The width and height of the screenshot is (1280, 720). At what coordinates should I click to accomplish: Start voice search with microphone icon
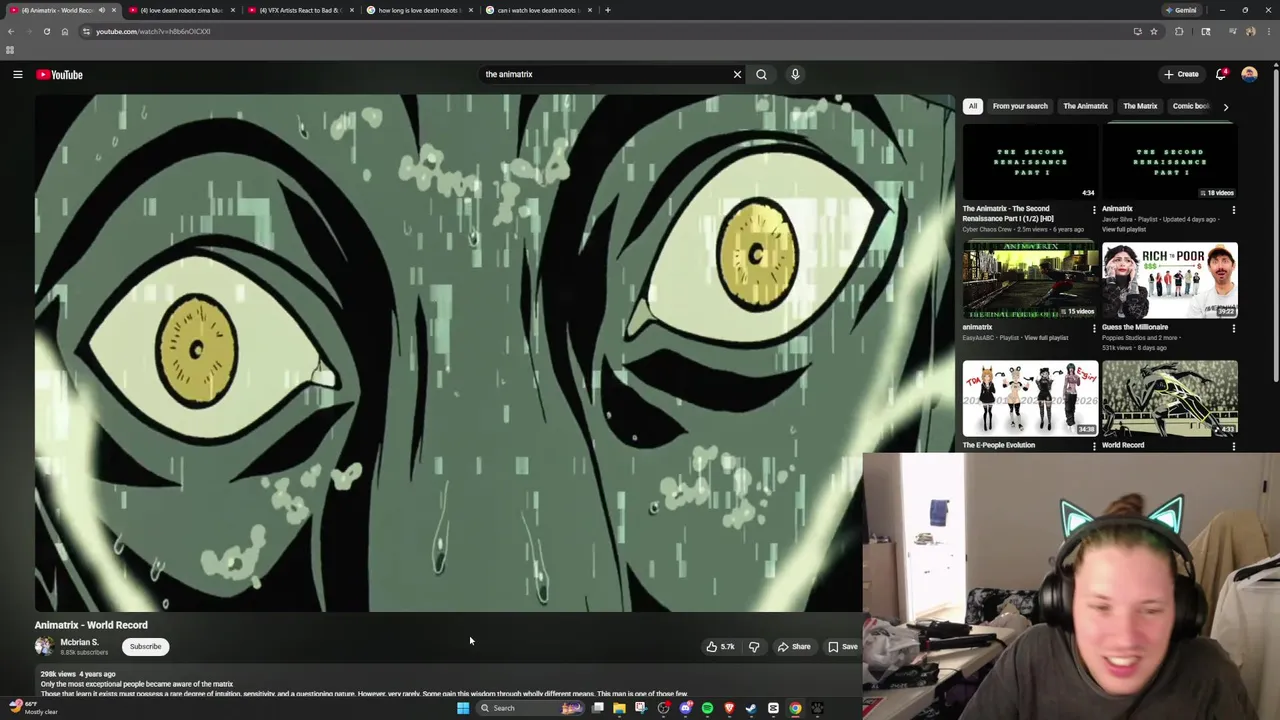tap(795, 74)
